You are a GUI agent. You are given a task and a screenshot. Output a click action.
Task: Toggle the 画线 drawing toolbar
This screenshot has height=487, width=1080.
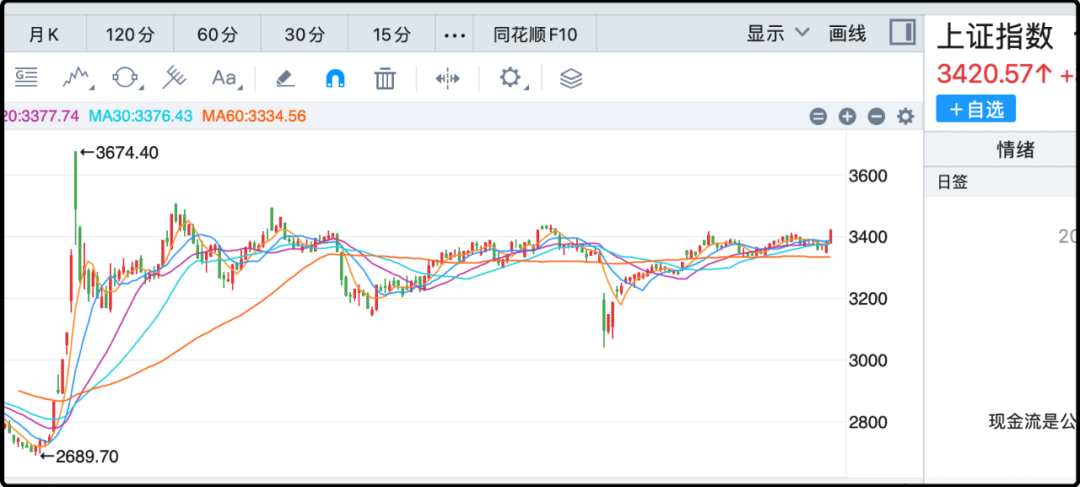point(847,33)
